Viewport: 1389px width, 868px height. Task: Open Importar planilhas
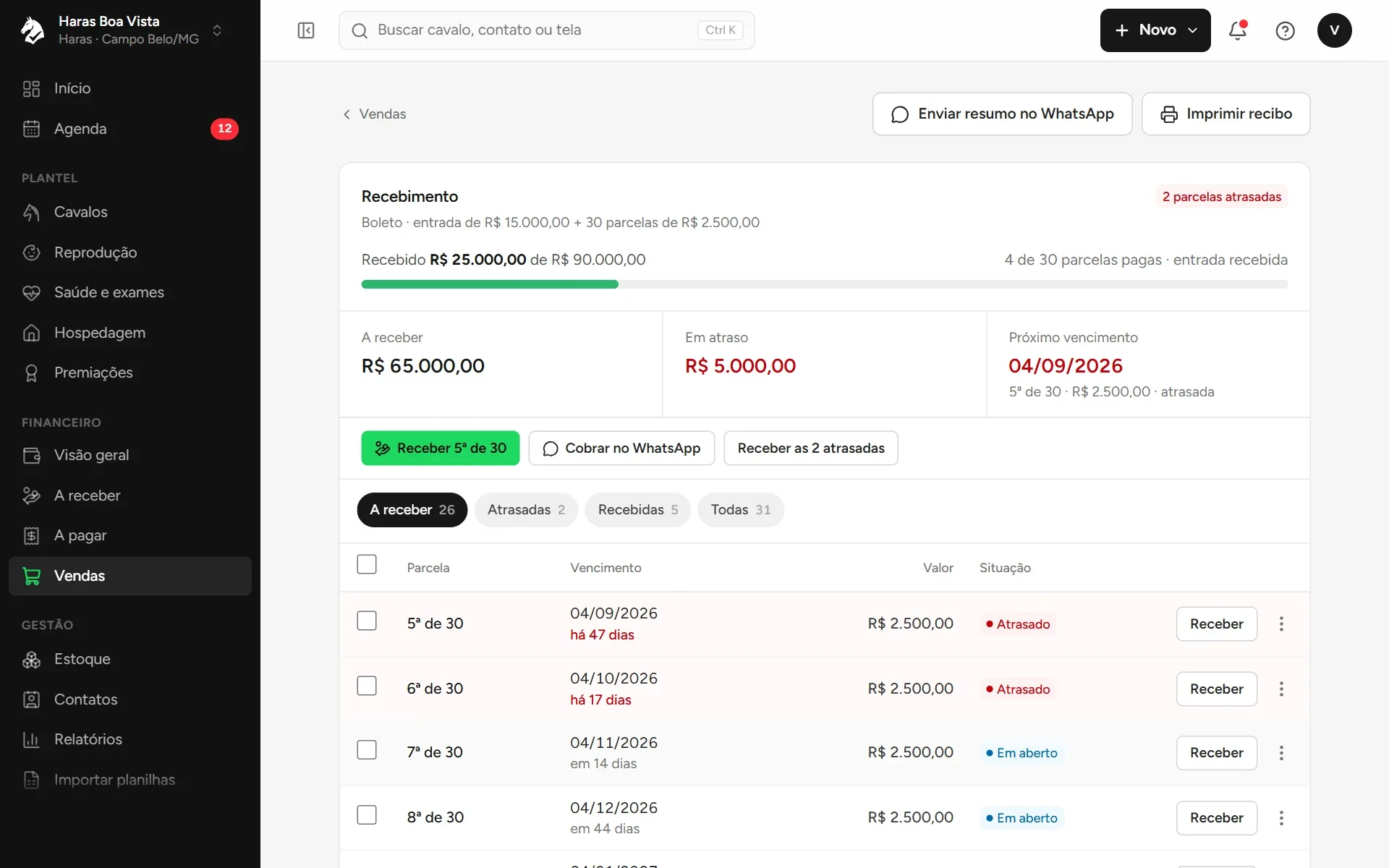[x=130, y=780]
